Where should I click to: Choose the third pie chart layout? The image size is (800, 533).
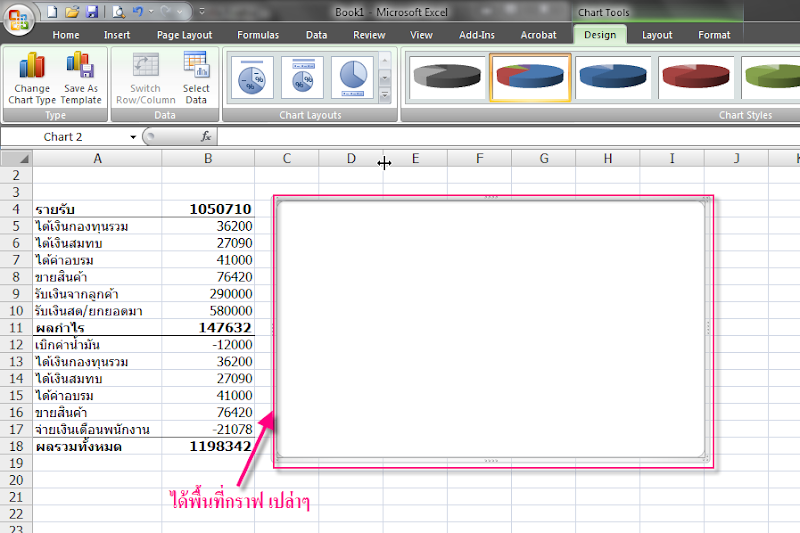pos(353,78)
